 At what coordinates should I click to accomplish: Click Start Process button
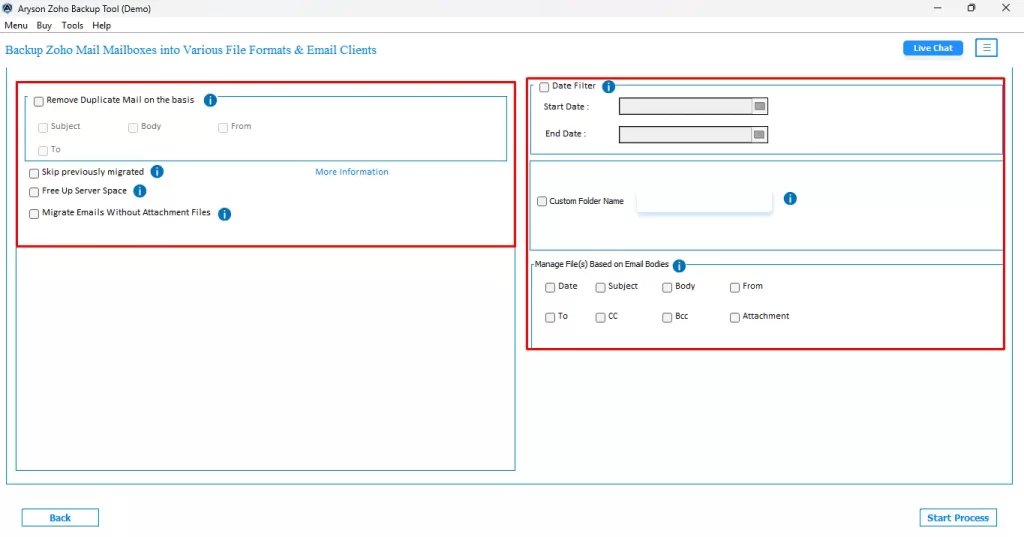coord(958,517)
